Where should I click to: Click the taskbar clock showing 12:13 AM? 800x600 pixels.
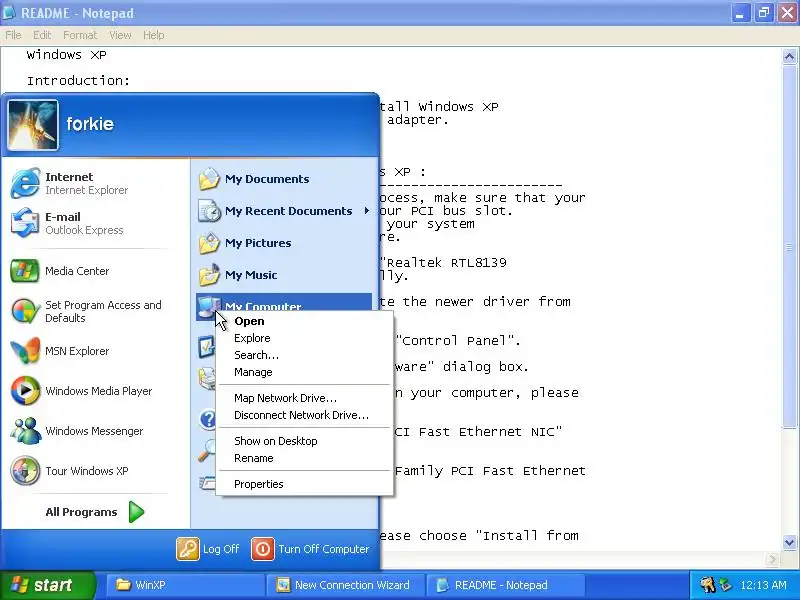[763, 585]
